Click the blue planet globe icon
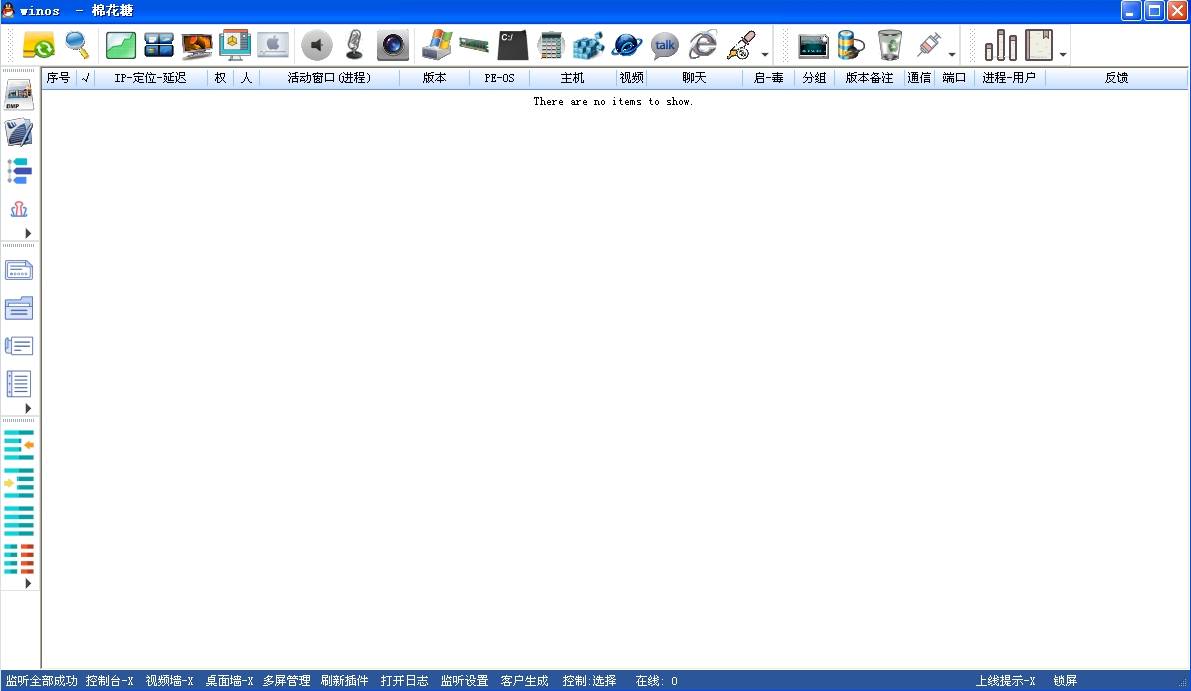The width and height of the screenshot is (1191, 691). coord(627,46)
